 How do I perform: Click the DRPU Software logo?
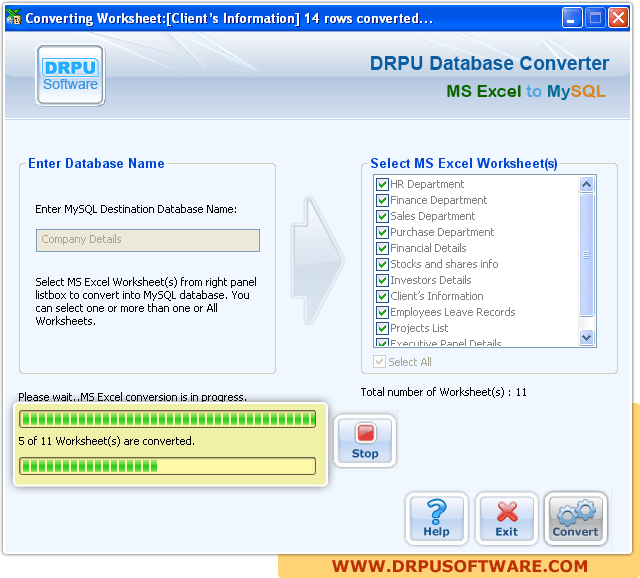click(71, 76)
